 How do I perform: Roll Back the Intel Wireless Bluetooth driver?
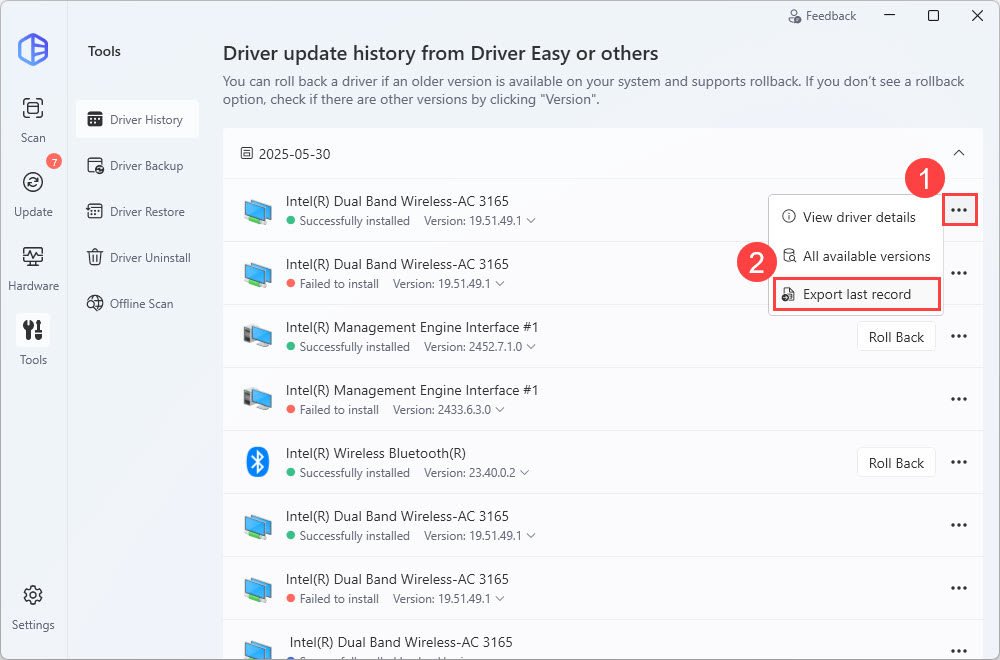point(896,463)
